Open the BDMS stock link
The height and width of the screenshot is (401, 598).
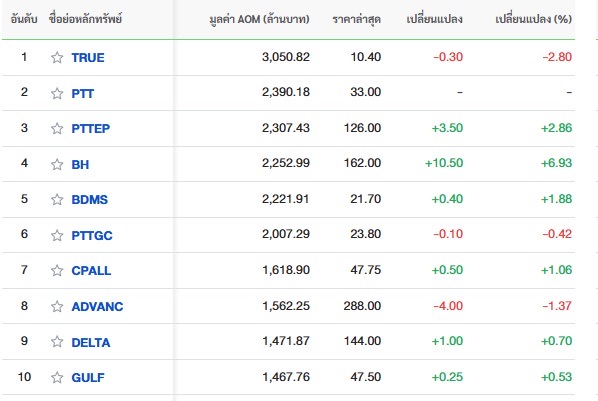point(90,200)
